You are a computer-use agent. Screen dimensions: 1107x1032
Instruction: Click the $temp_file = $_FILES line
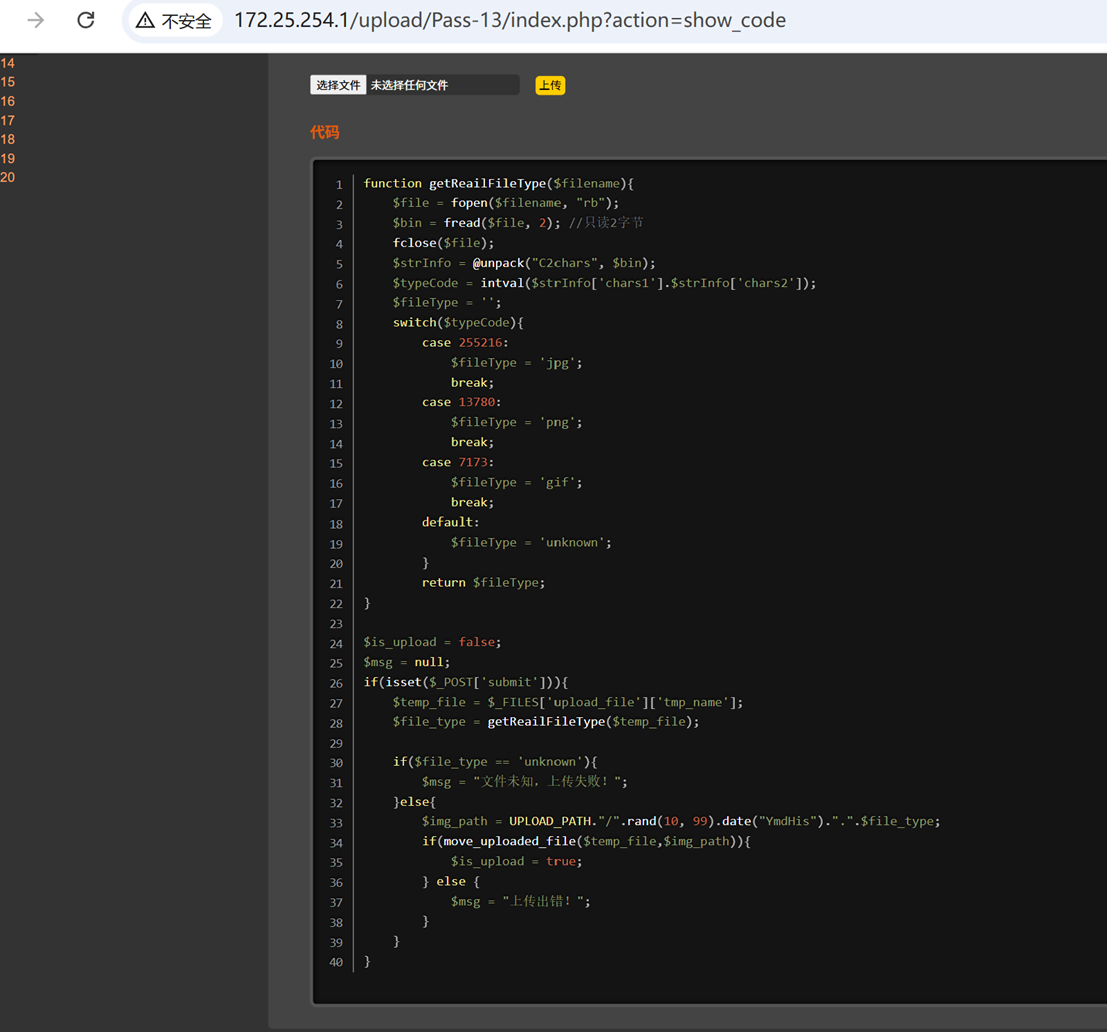pos(568,702)
